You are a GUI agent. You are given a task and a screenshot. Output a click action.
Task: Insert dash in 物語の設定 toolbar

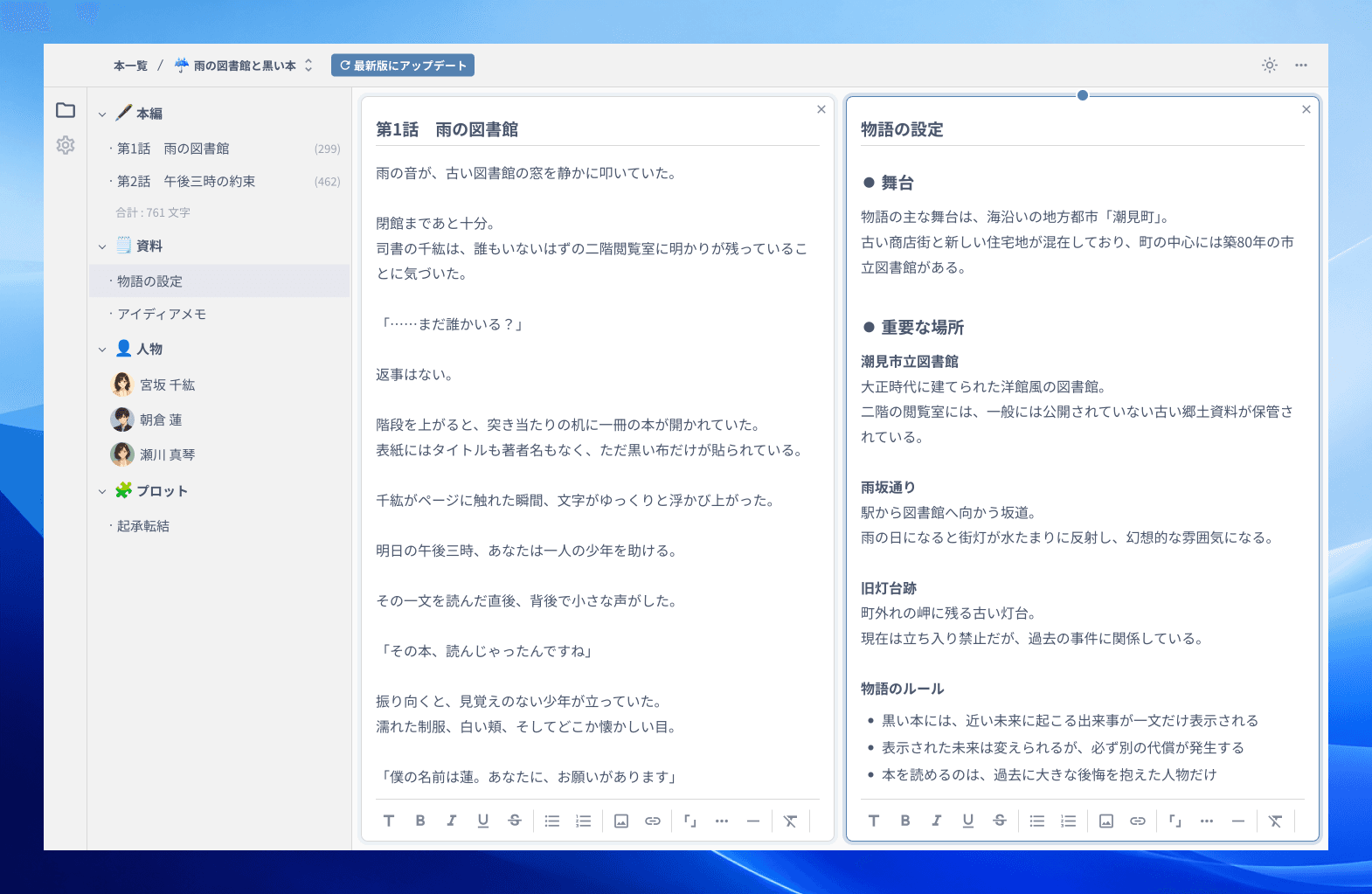pyautogui.click(x=1238, y=821)
